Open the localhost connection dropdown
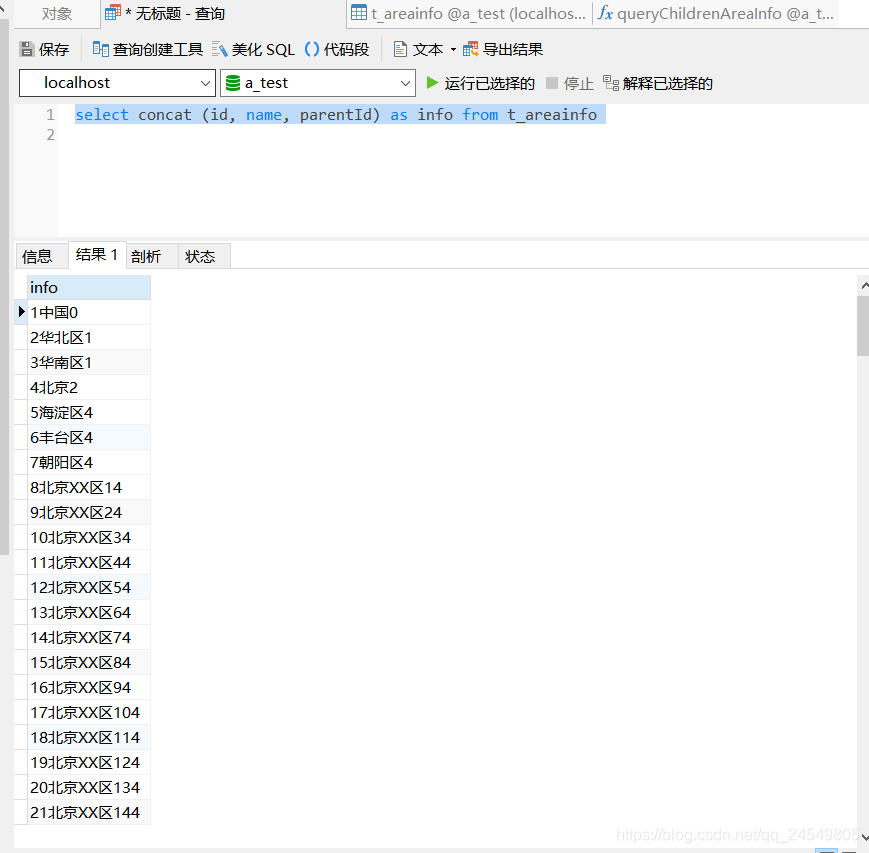869x853 pixels. coord(205,83)
